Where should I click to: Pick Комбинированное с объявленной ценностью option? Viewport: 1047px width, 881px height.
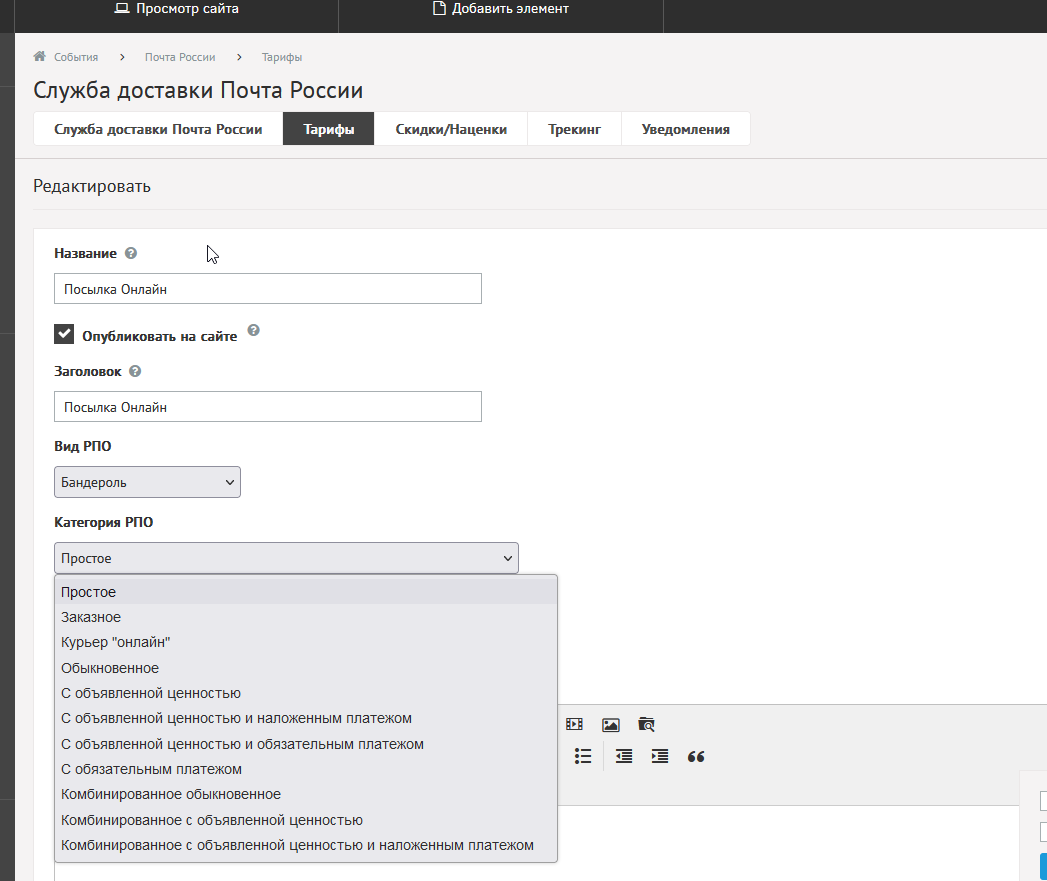click(306, 820)
